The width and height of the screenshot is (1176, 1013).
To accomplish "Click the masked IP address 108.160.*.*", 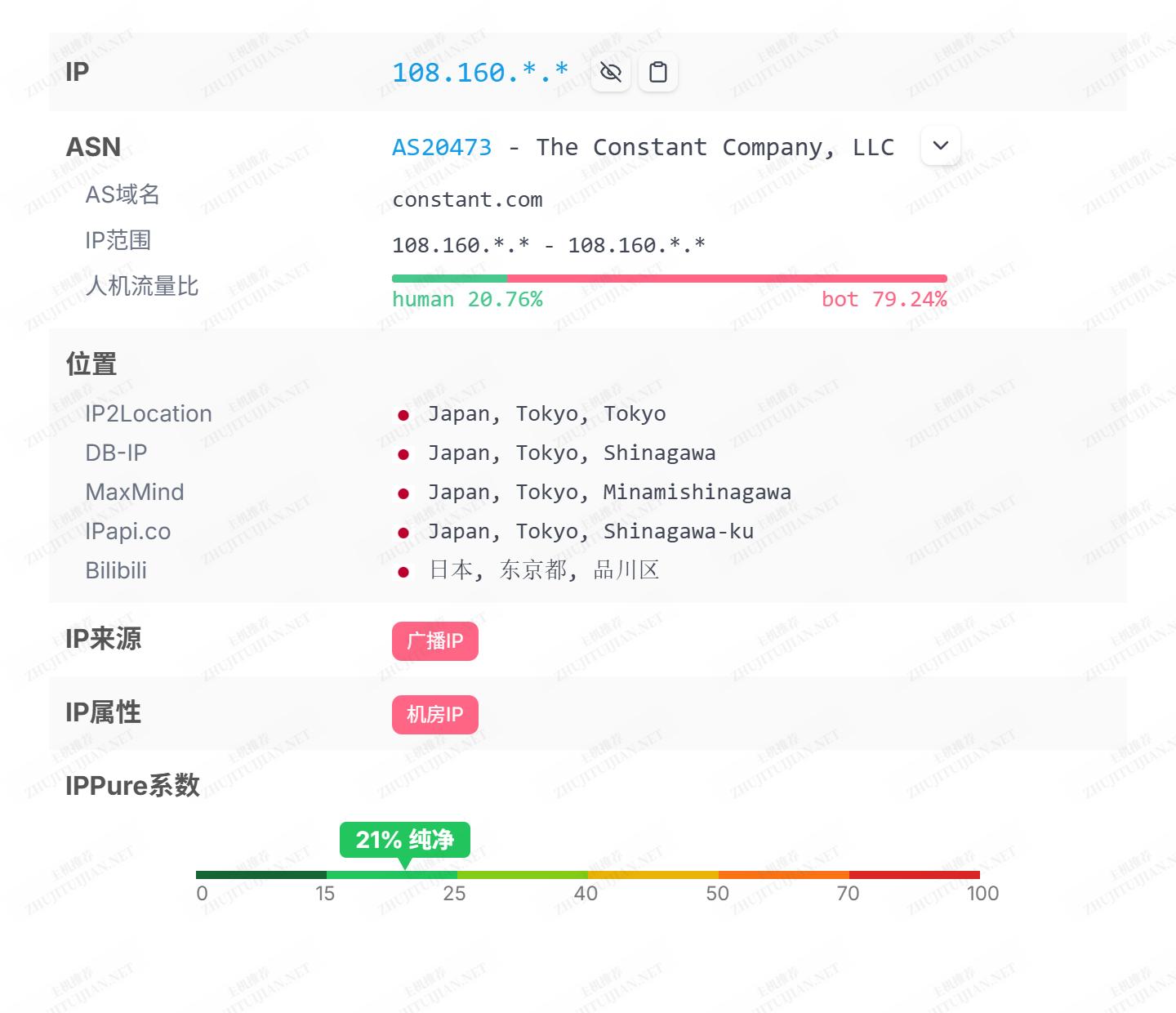I will 479,73.
